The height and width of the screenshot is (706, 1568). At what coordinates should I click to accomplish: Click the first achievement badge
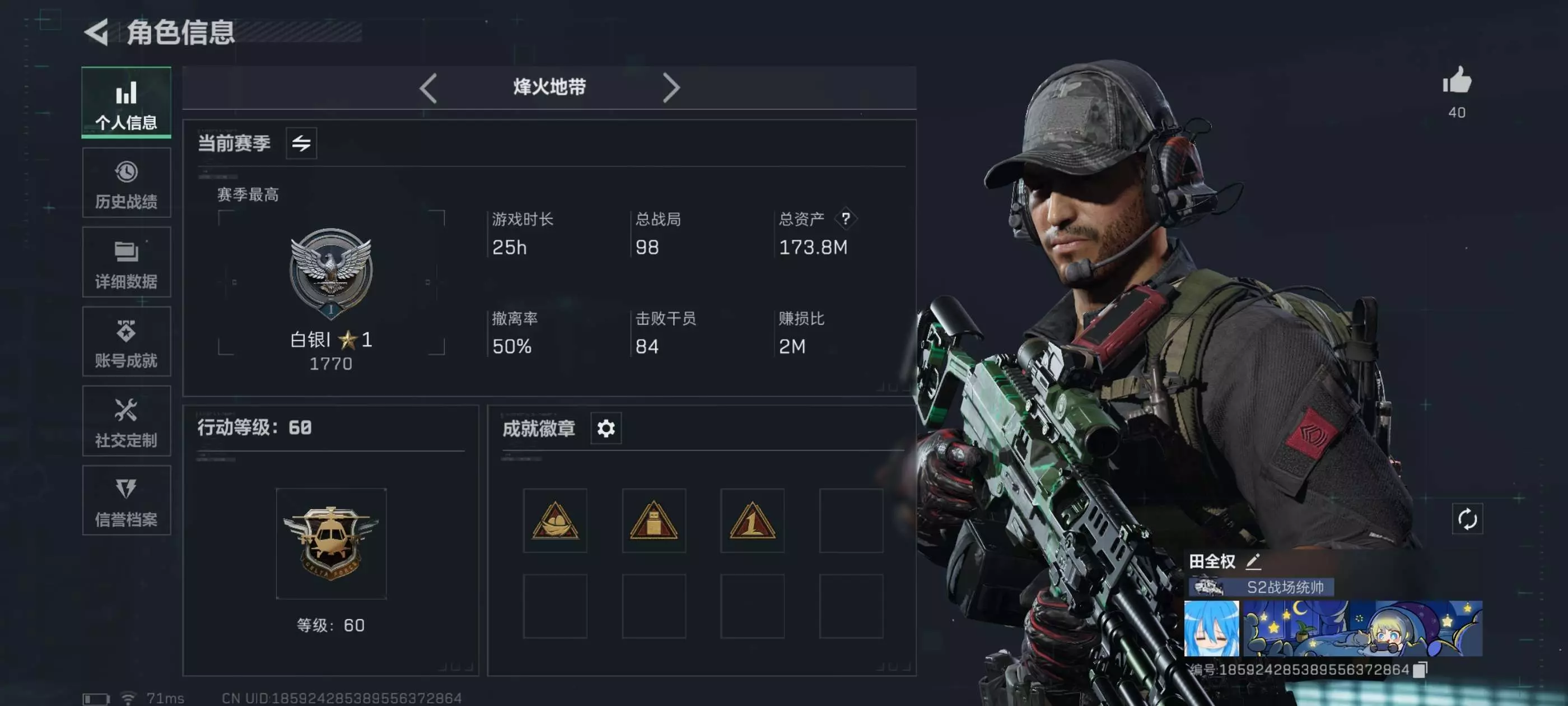[x=555, y=520]
